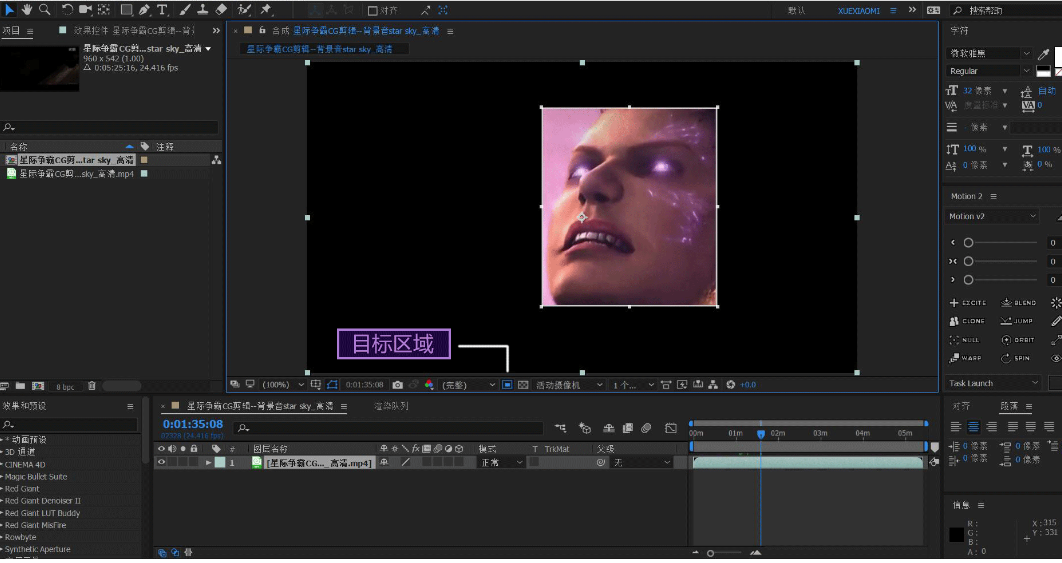Image resolution: width=1062 pixels, height=563 pixels.
Task: Open the 微软雅黑 font family dropdown
Action: click(x=989, y=54)
